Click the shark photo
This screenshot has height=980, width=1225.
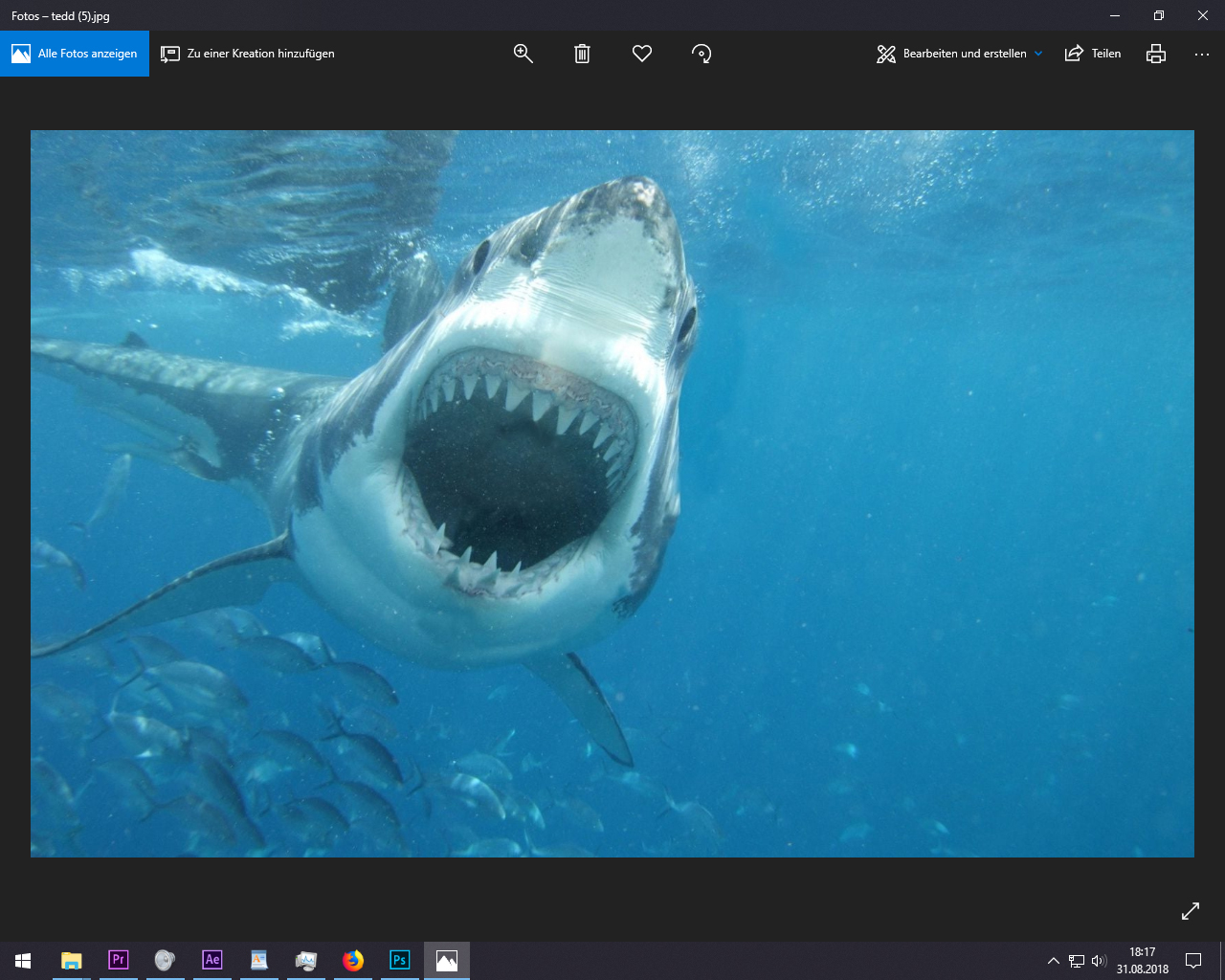pyautogui.click(x=612, y=494)
